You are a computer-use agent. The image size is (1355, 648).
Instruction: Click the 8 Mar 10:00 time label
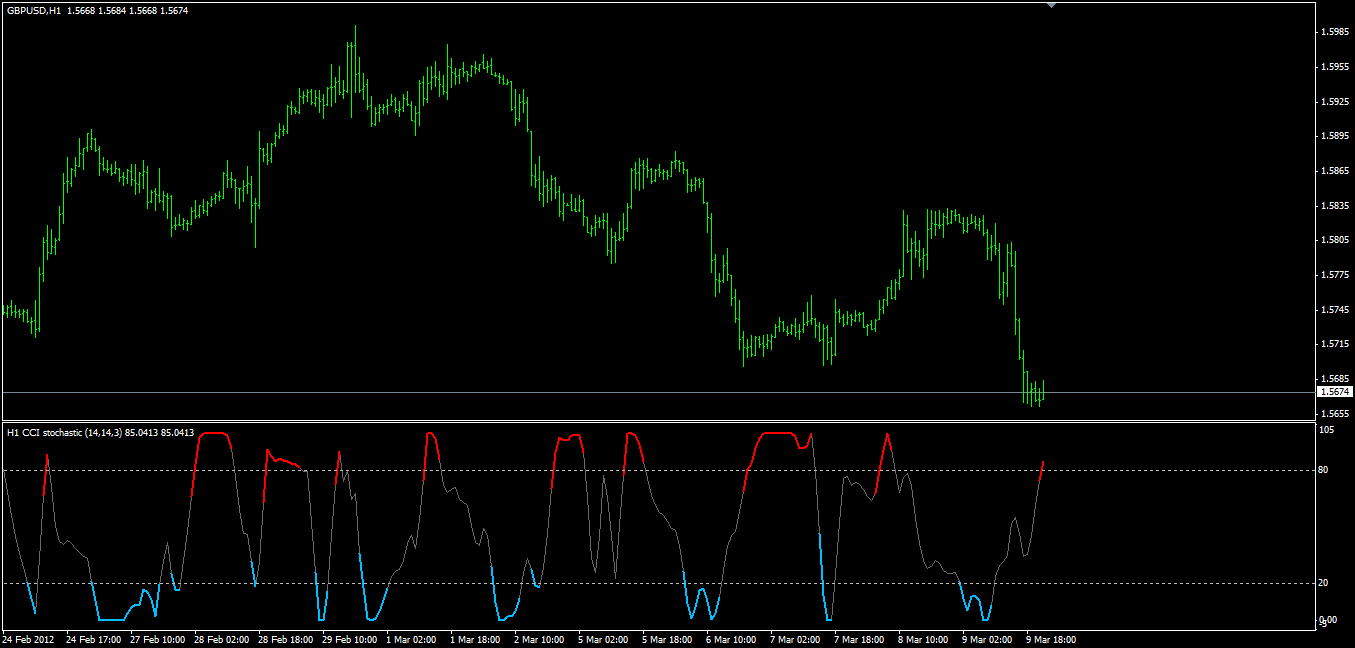[924, 638]
